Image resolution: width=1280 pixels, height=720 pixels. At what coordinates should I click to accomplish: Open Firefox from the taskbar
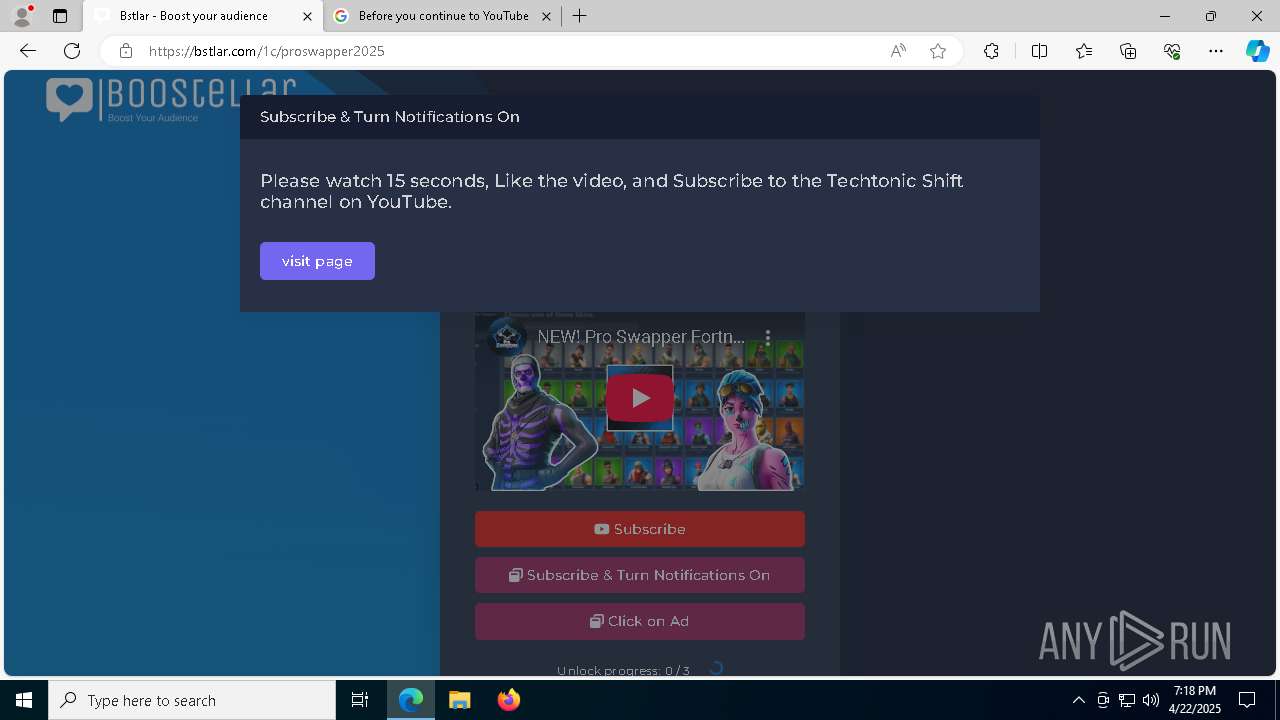(509, 700)
